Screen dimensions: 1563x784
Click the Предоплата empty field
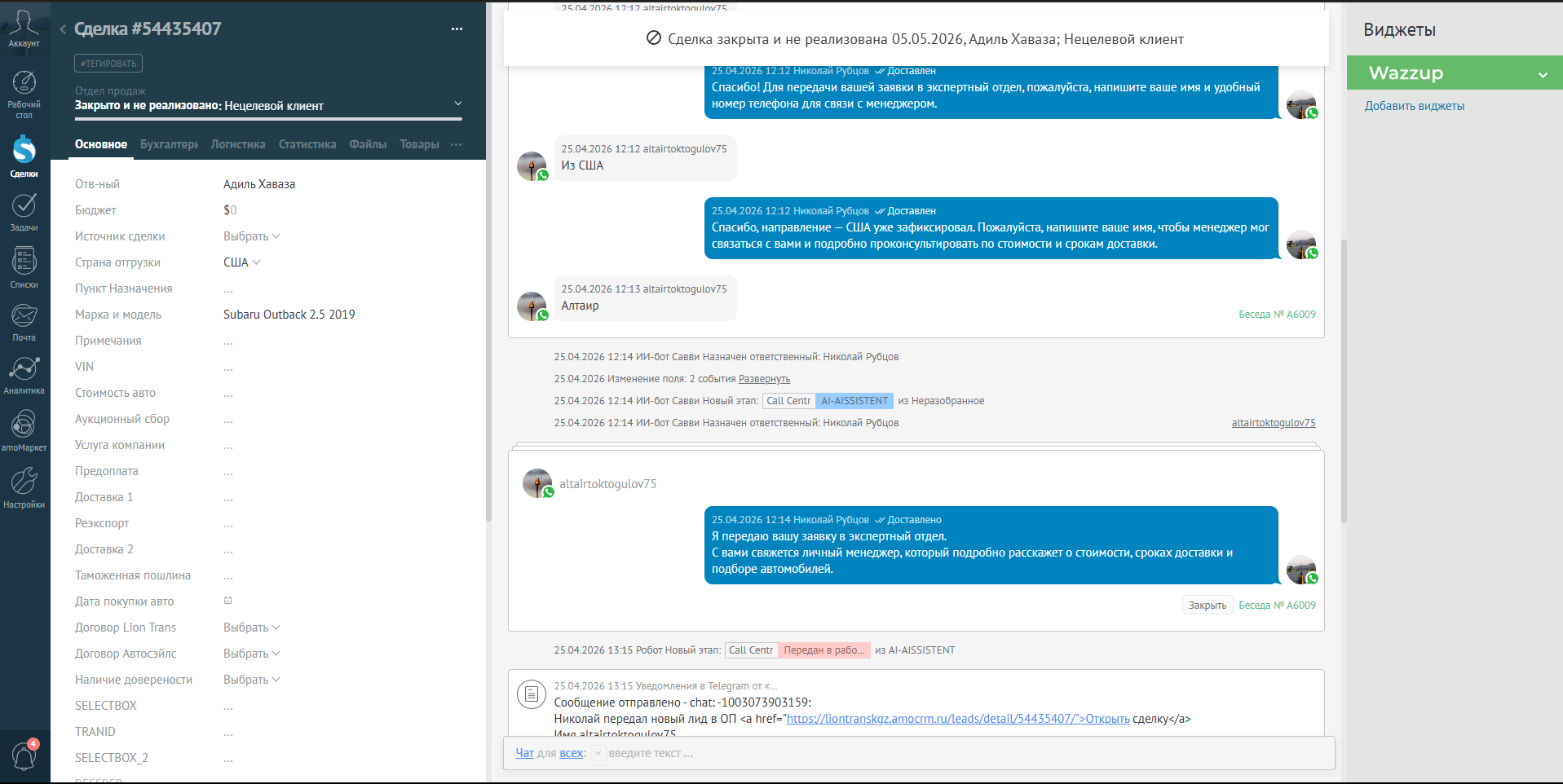click(228, 473)
